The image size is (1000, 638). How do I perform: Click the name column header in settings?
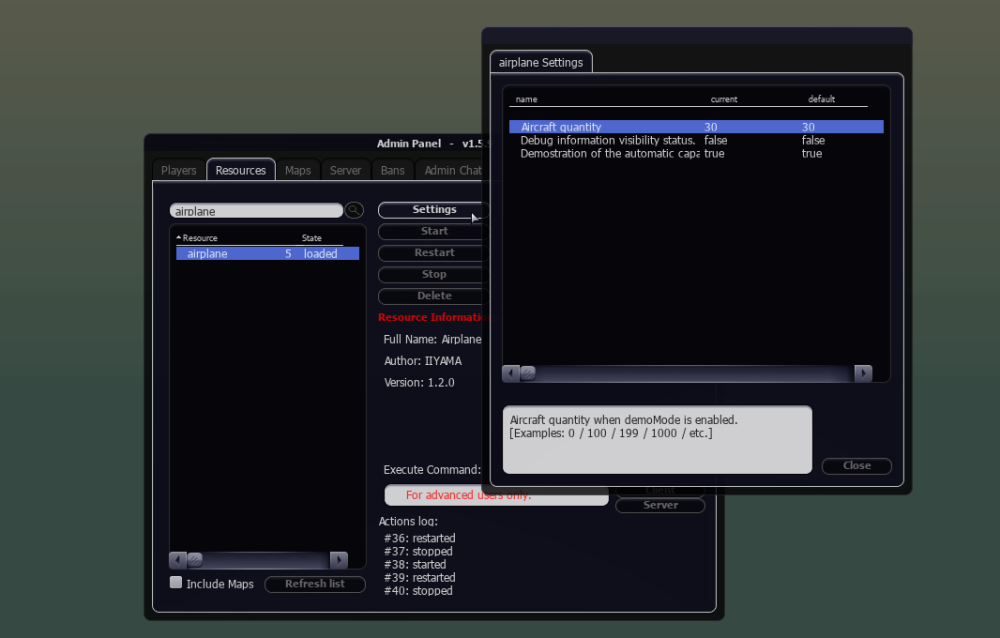tap(526, 99)
